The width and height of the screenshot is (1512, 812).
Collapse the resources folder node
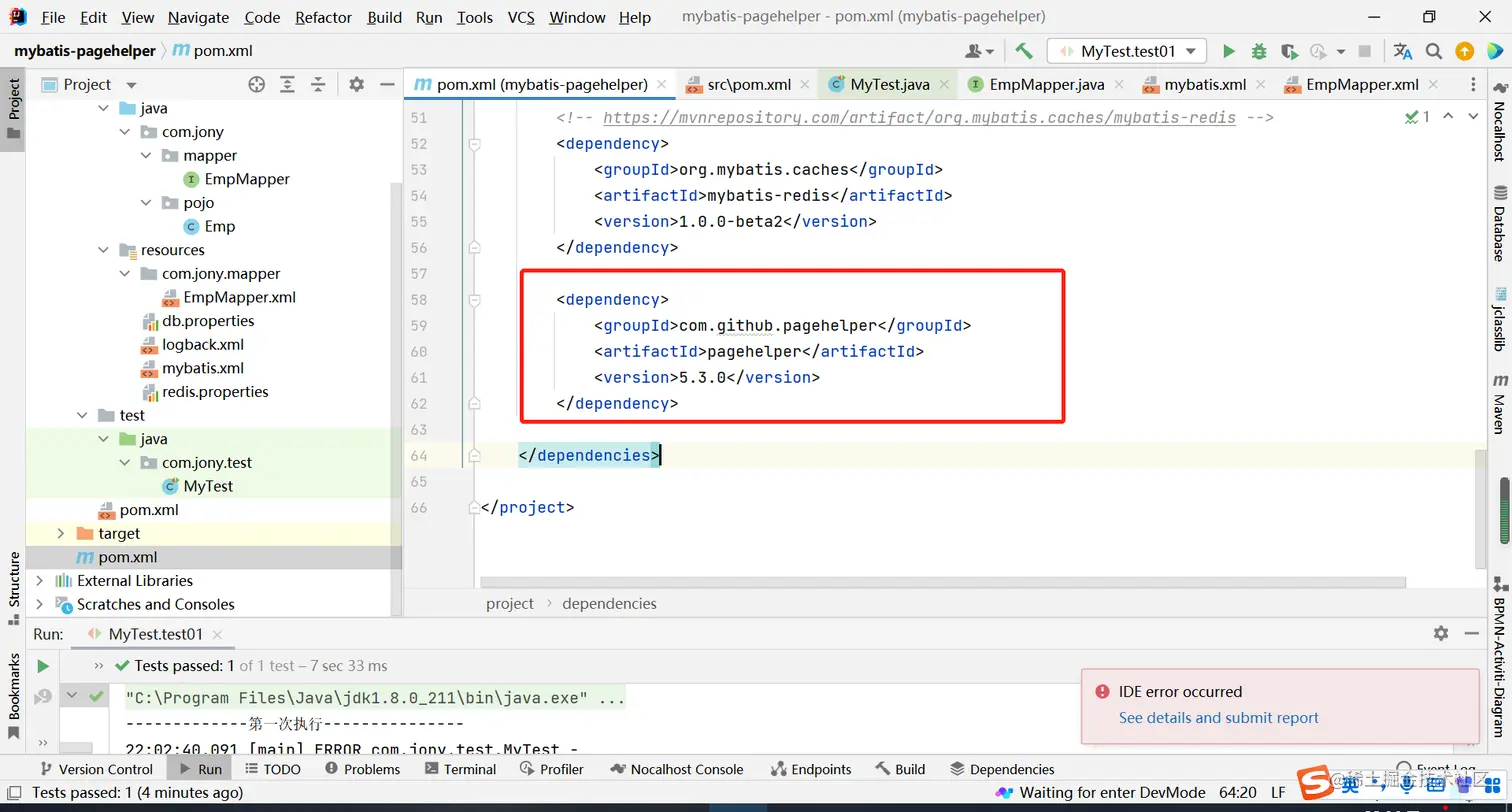pyautogui.click(x=104, y=250)
